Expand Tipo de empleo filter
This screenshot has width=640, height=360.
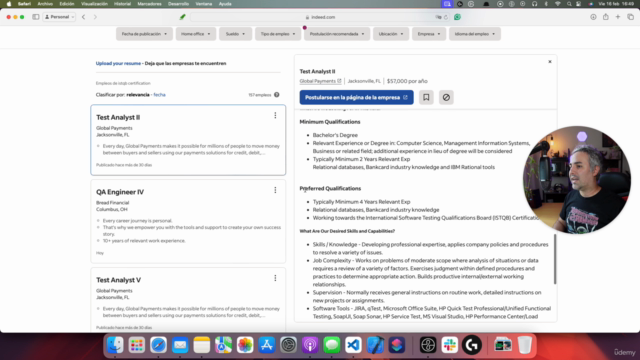coord(278,34)
